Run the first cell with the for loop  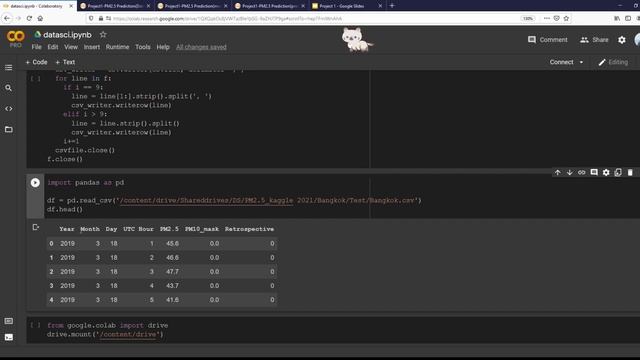pyautogui.click(x=36, y=78)
